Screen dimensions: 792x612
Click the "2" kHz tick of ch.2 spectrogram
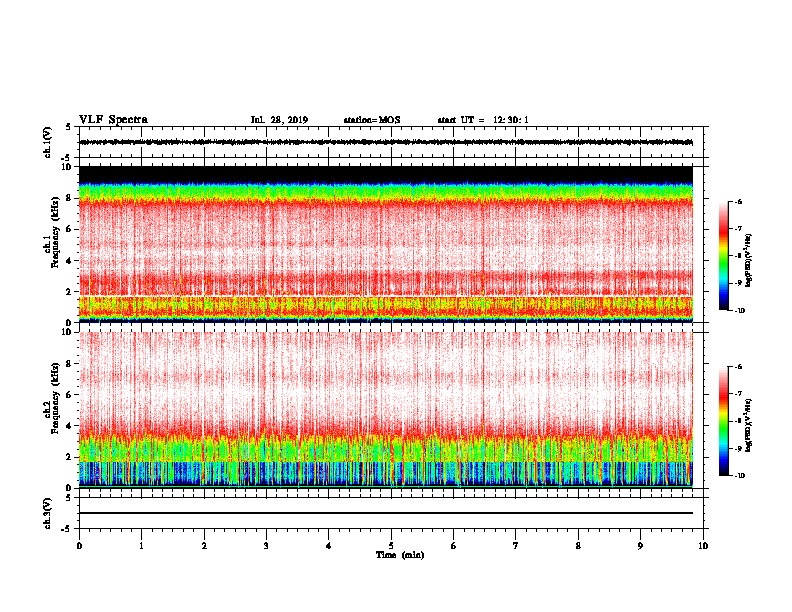[70, 457]
